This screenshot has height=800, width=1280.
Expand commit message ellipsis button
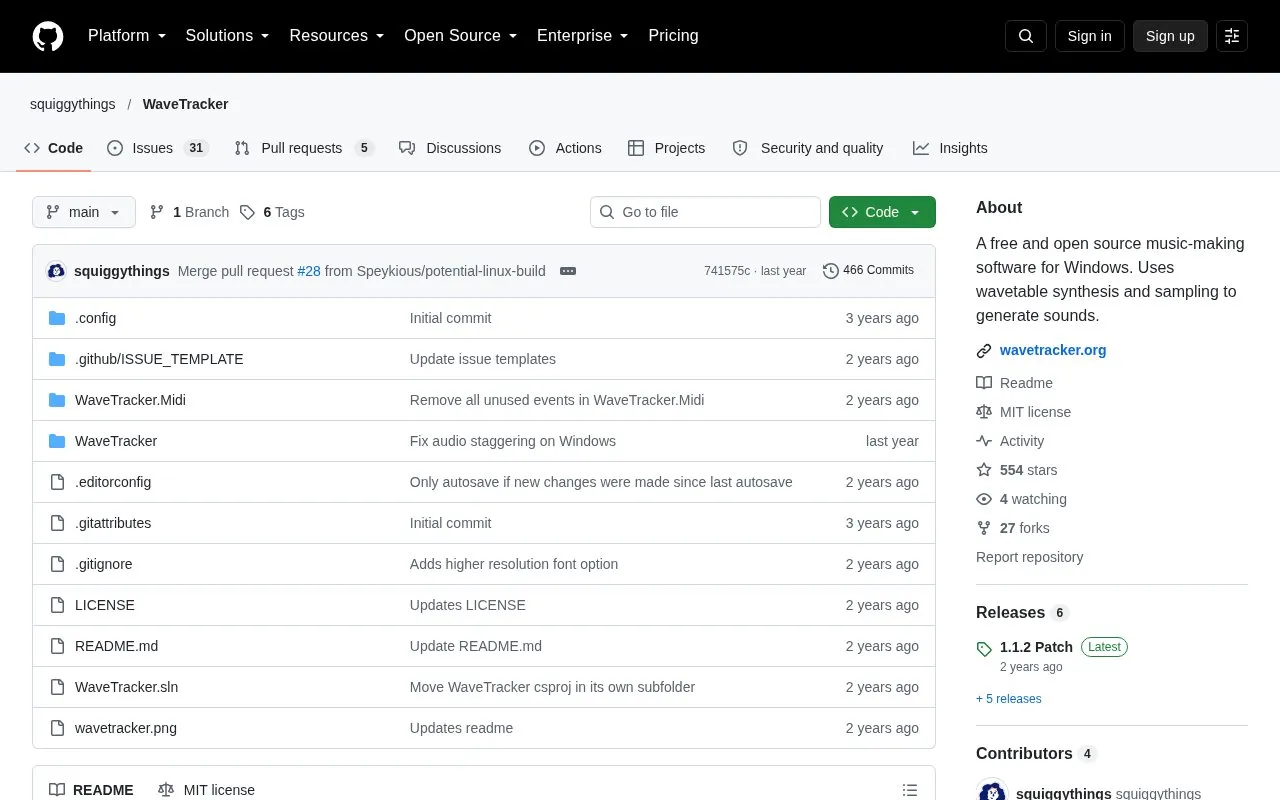tap(568, 271)
